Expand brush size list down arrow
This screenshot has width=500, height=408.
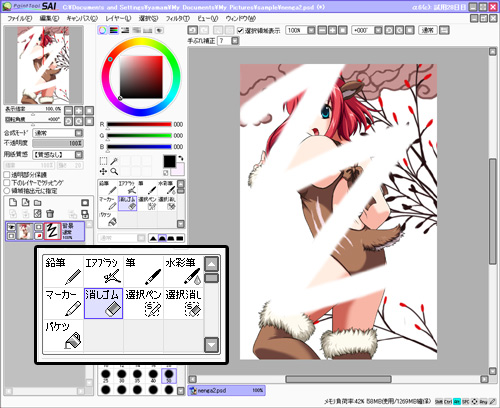(181, 391)
